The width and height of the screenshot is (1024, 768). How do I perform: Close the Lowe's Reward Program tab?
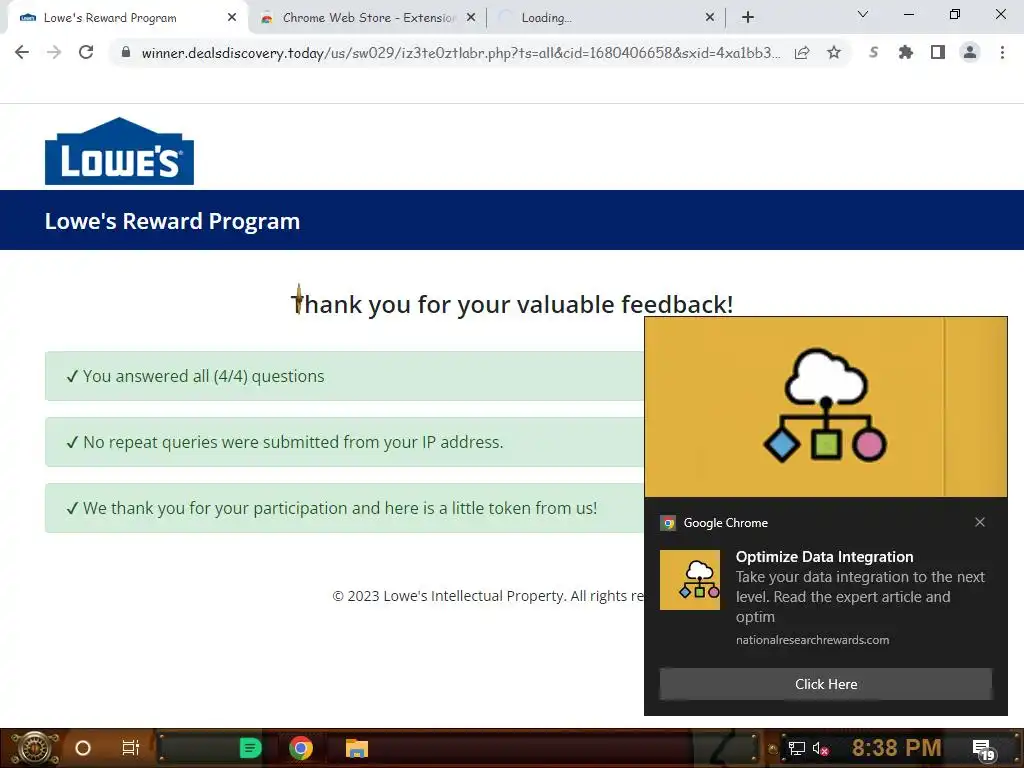[x=232, y=18]
